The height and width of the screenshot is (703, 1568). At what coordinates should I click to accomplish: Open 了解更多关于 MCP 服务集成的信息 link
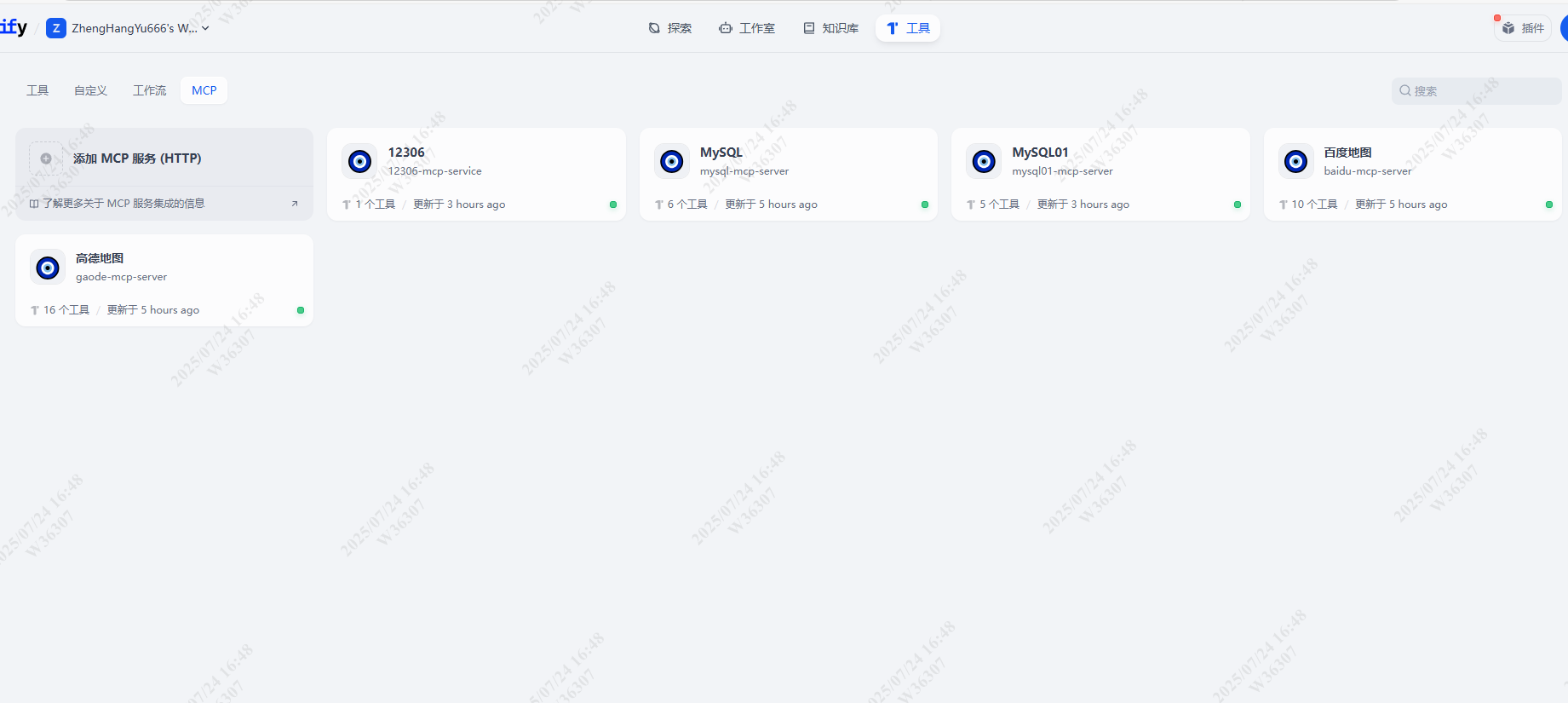[x=123, y=204]
